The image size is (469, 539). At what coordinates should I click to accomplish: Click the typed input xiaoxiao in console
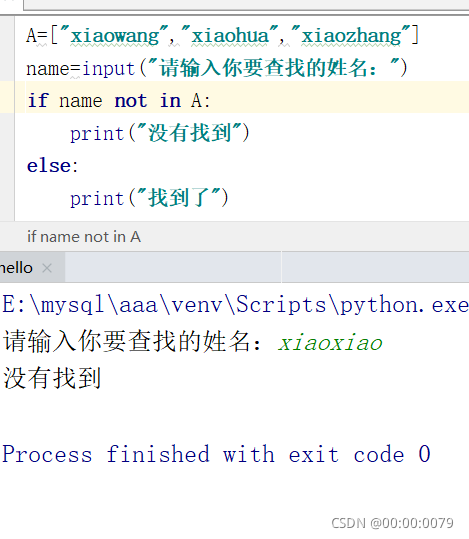(330, 343)
